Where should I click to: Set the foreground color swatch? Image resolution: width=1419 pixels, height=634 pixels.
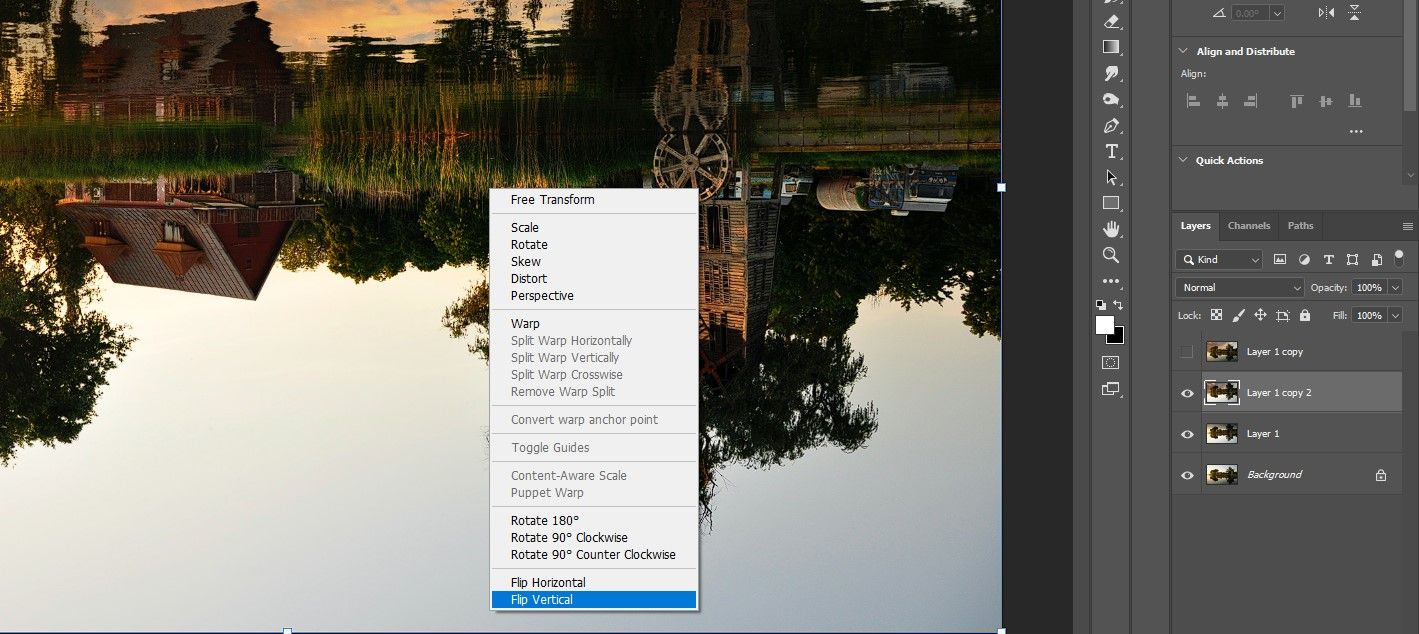click(1105, 325)
